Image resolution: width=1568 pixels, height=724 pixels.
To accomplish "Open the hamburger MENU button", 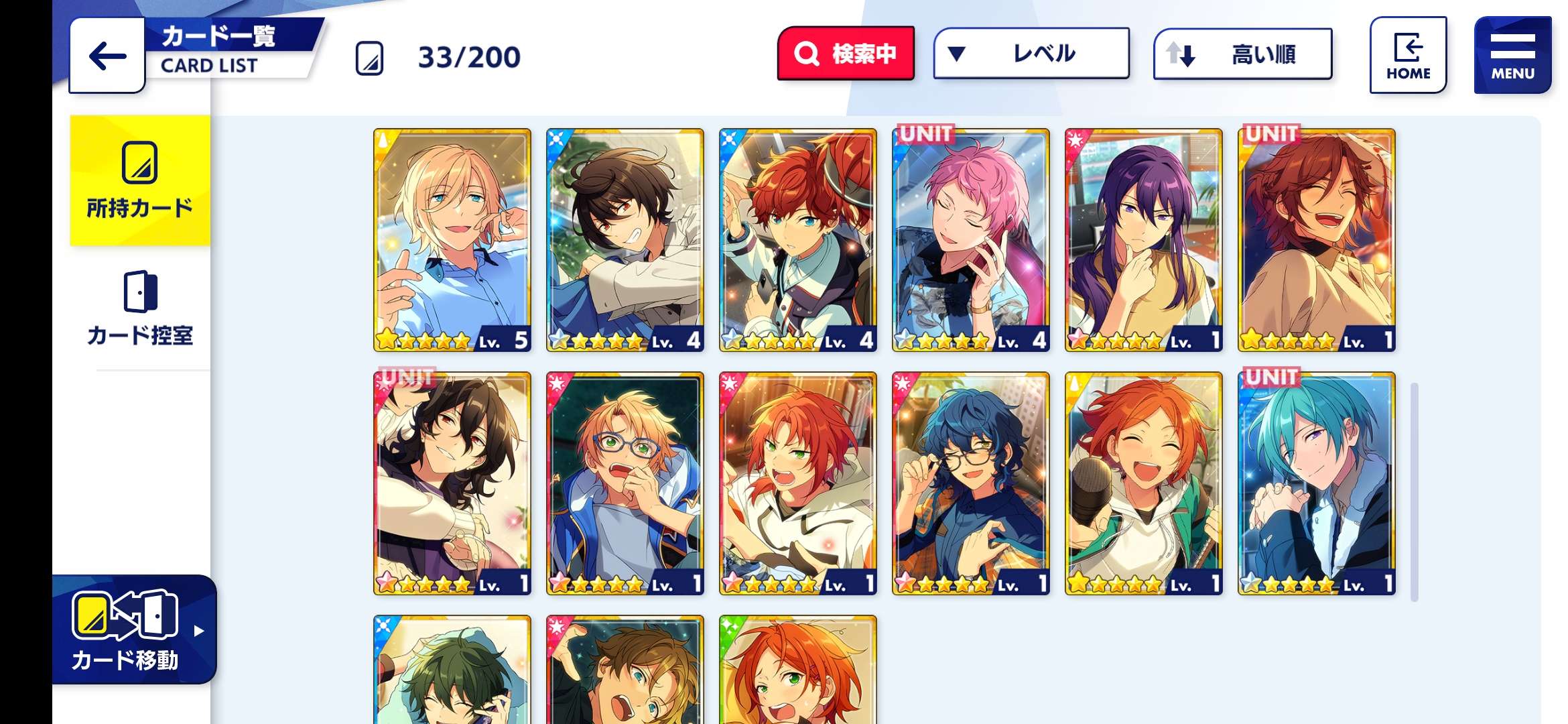I will click(1512, 55).
